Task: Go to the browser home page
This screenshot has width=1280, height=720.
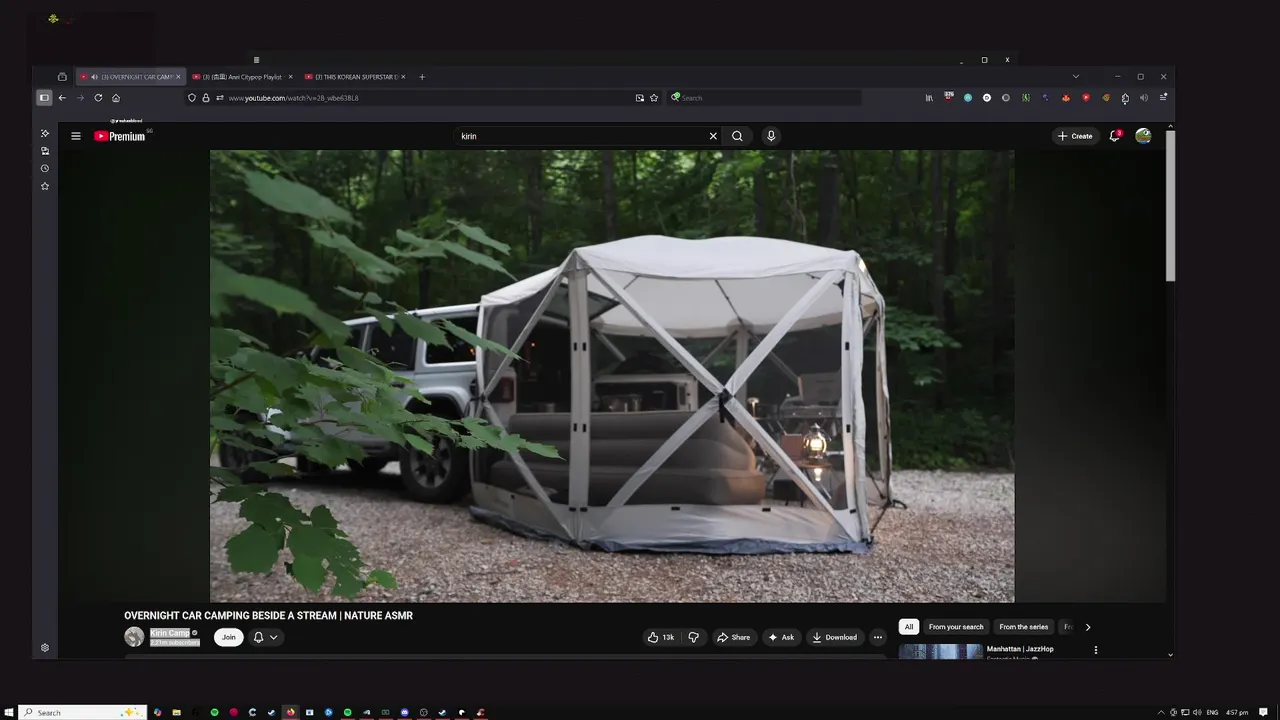Action: point(116,98)
